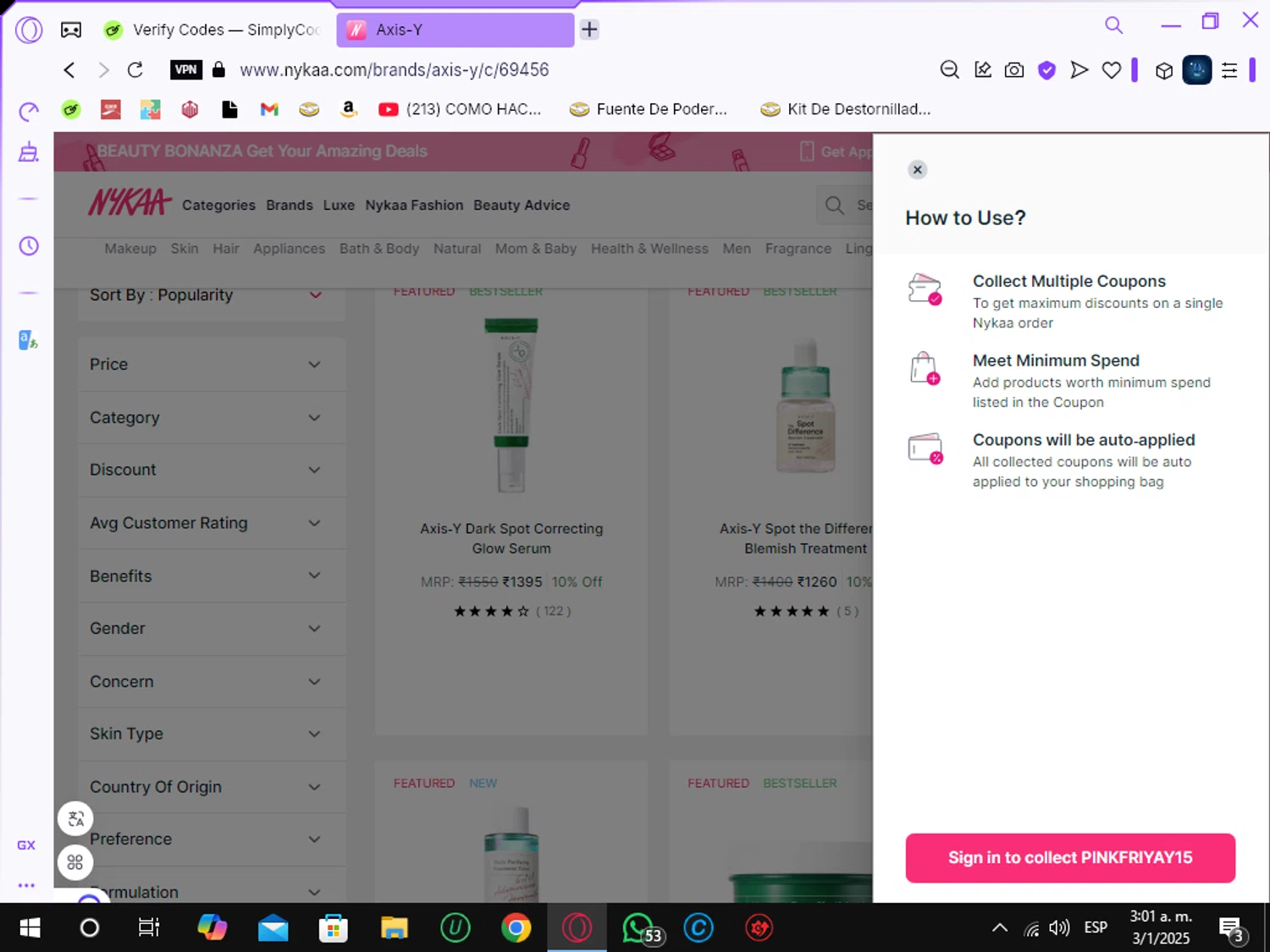Reload the current page
1270x952 pixels.
(135, 69)
